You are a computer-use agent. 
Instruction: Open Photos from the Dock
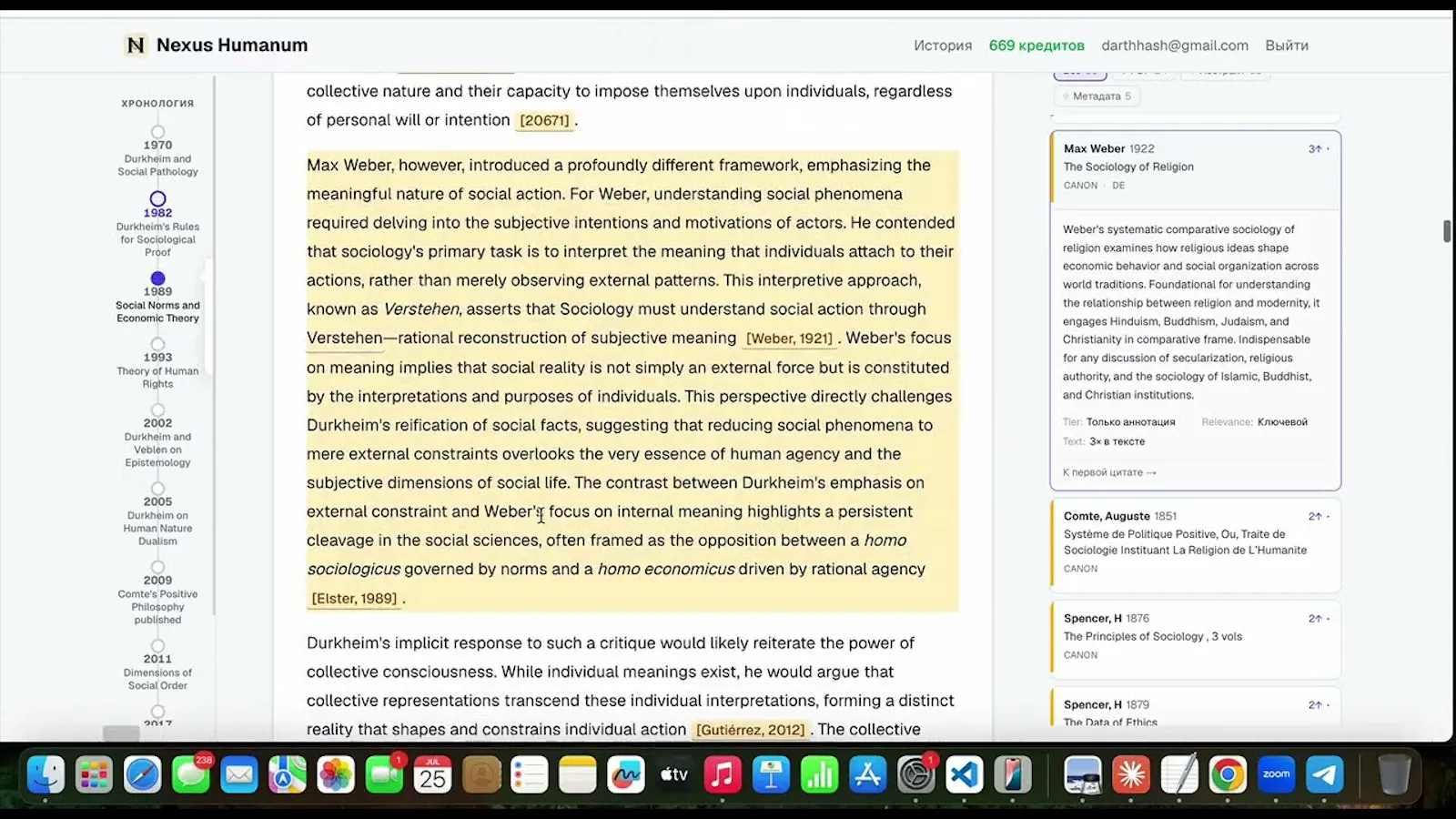(336, 775)
